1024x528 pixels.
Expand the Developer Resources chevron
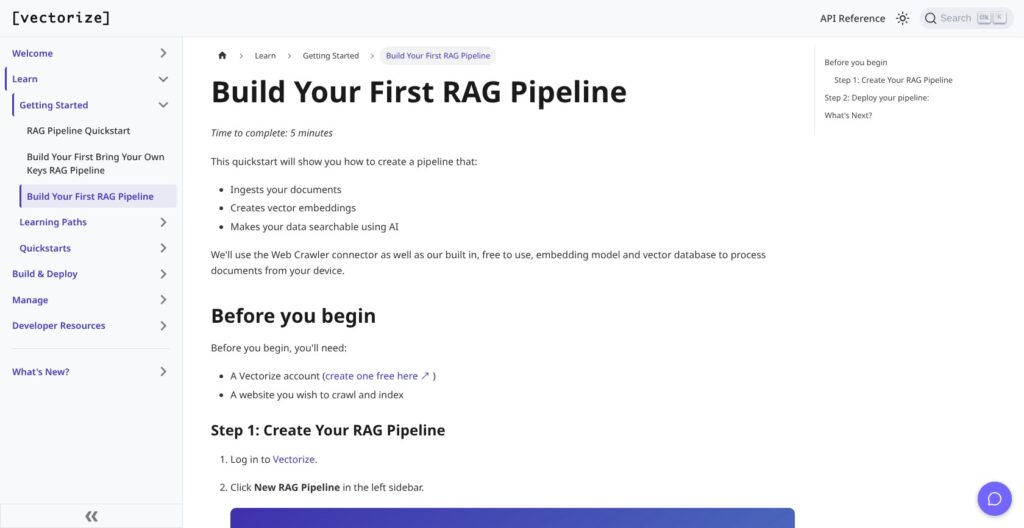[163, 325]
